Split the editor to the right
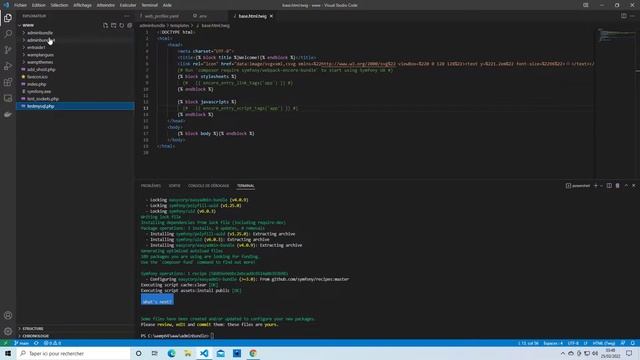The image size is (640, 360). click(x=624, y=16)
